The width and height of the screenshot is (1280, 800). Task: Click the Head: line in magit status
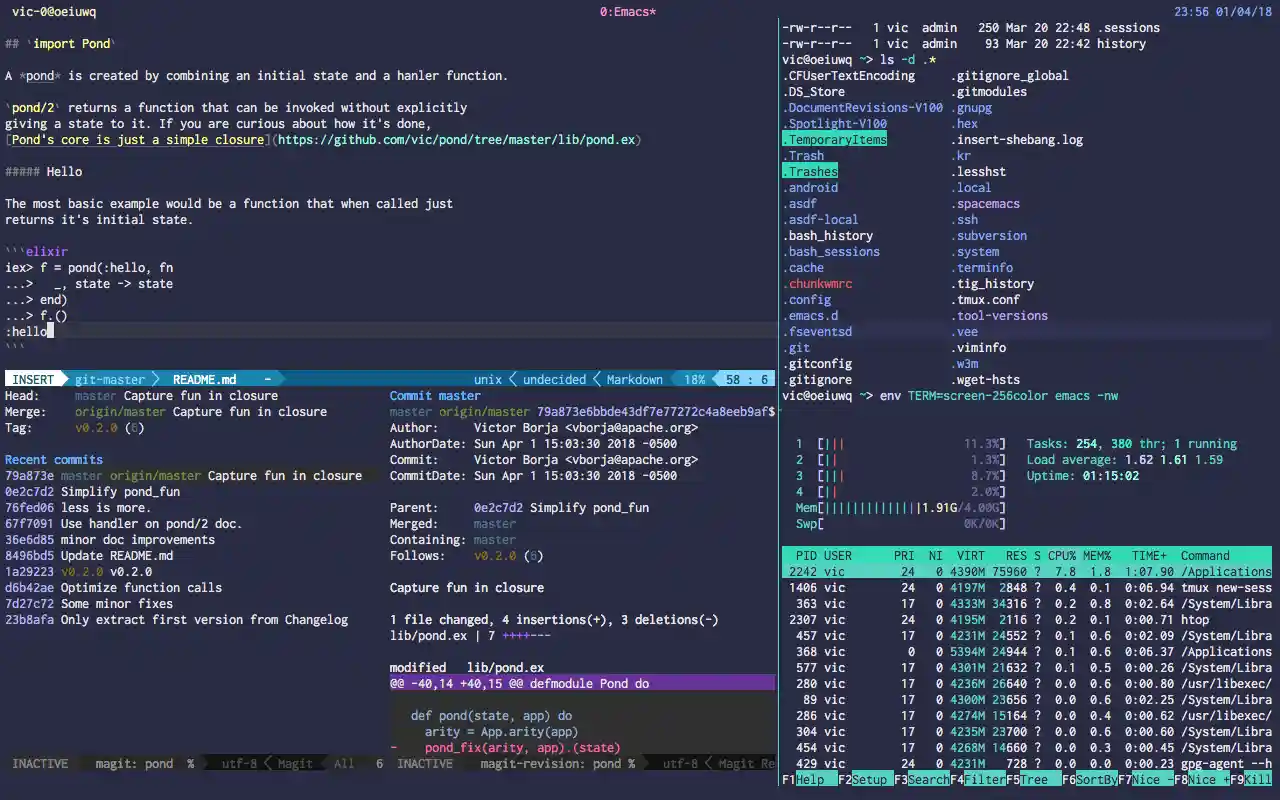[141, 395]
